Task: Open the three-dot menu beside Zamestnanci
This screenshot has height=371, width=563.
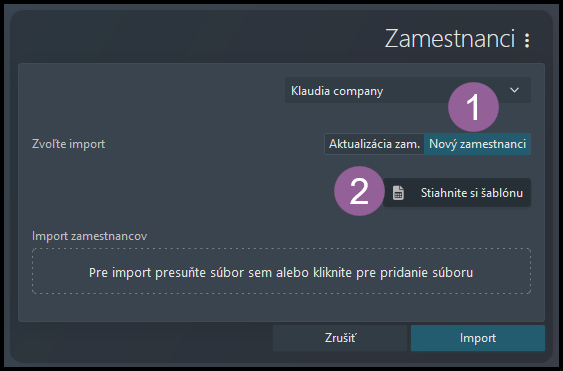Action: pyautogui.click(x=527, y=40)
